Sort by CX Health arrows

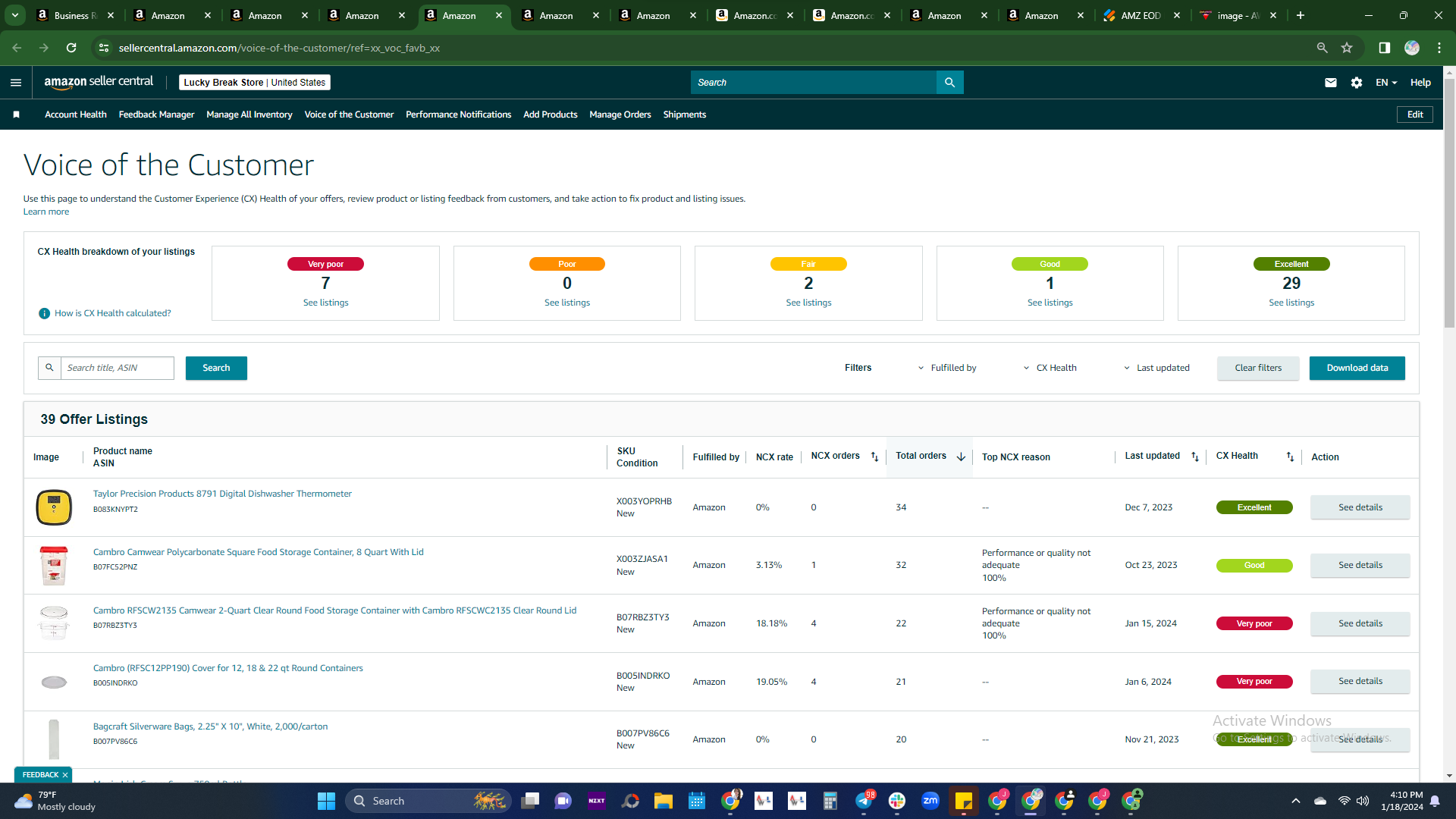(x=1290, y=457)
